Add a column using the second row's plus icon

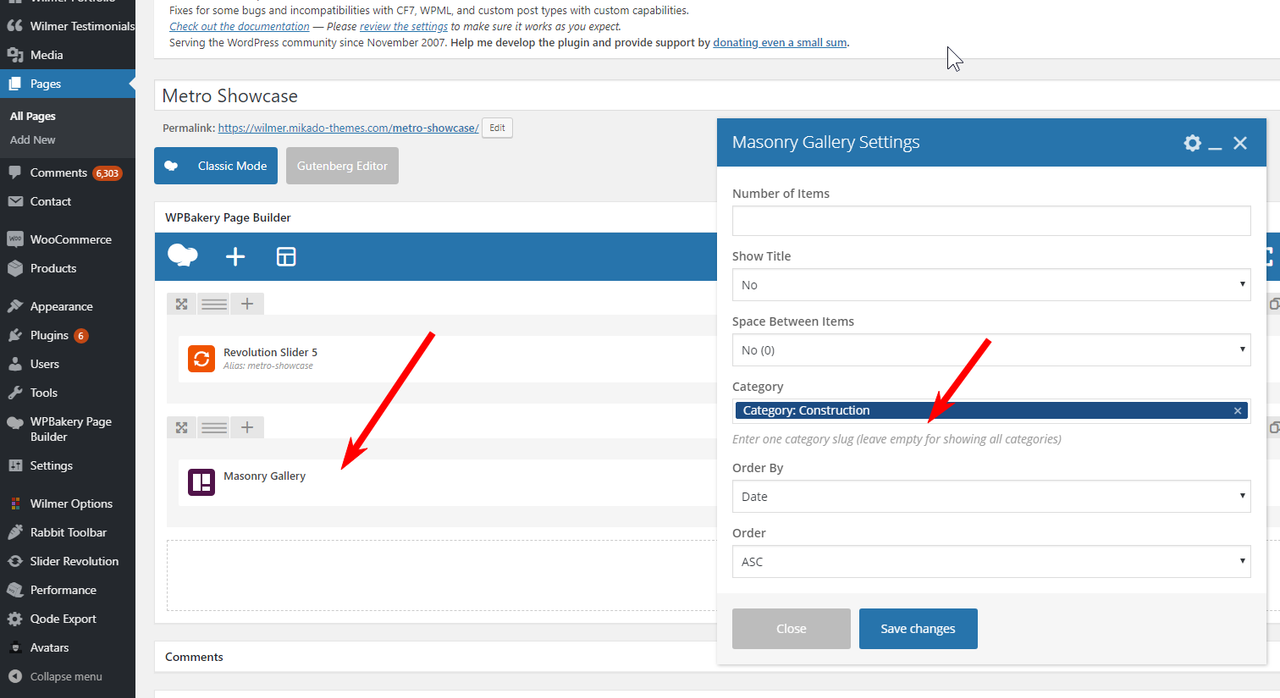(x=247, y=428)
